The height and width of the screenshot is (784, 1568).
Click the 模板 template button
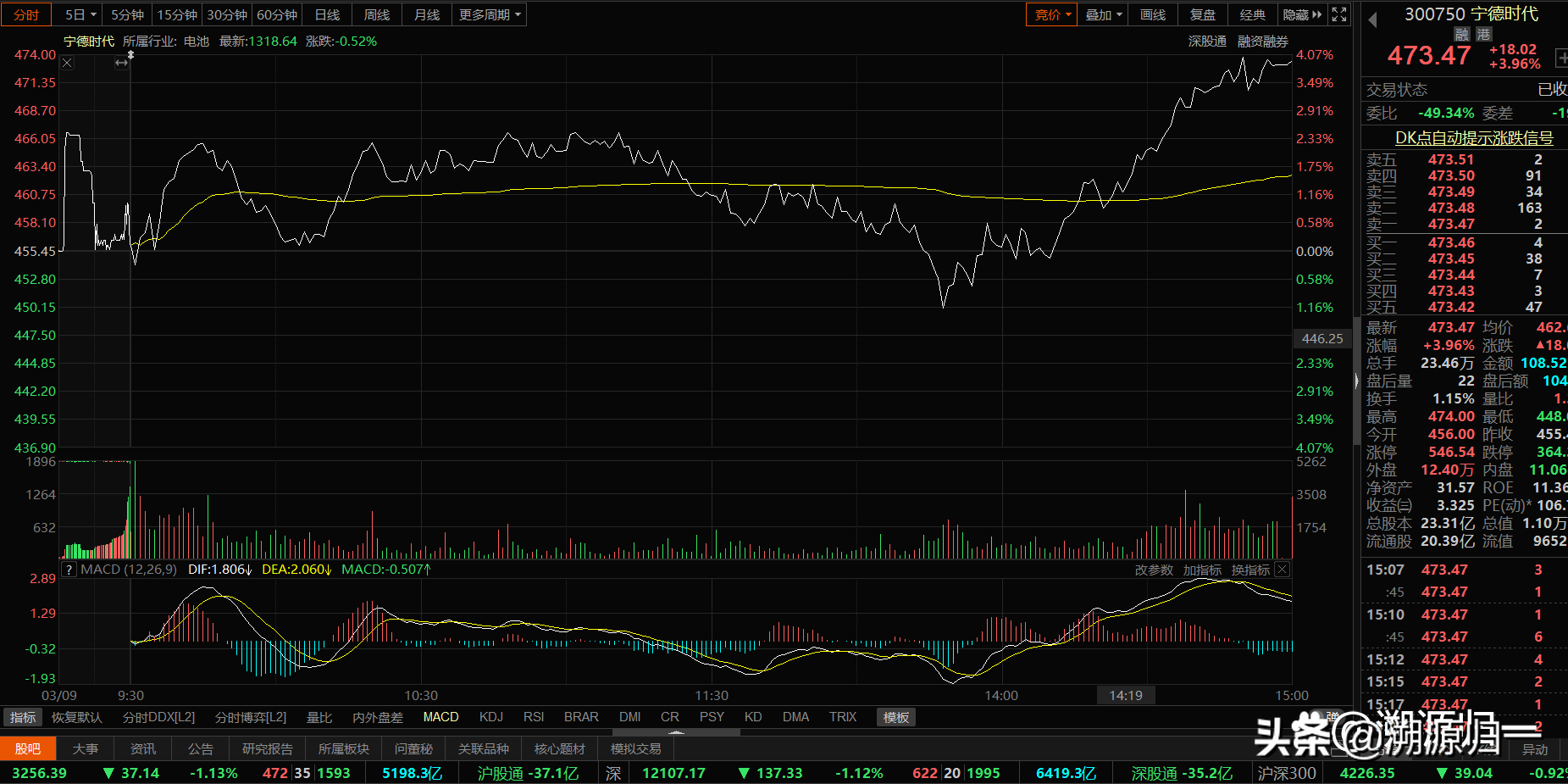[896, 717]
